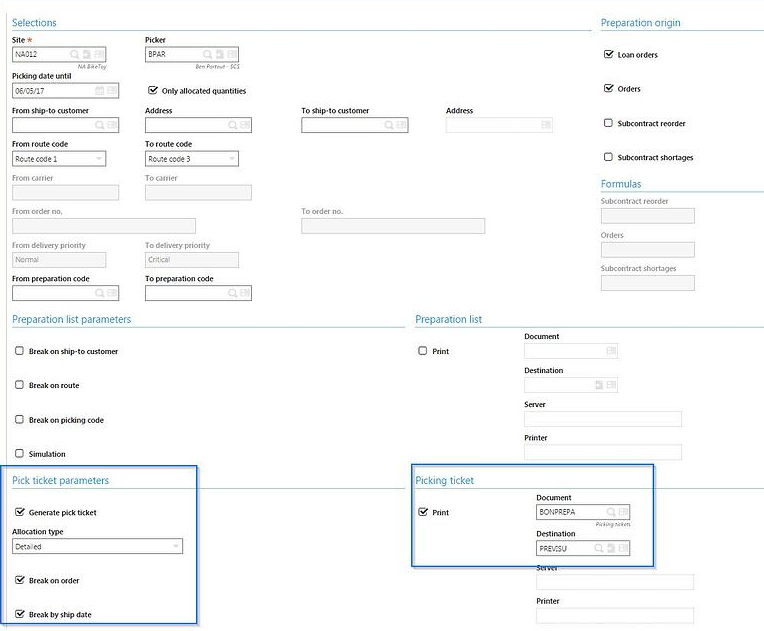This screenshot has width=764, height=631.
Task: Click the search icon in From ship-to customer
Action: tap(100, 125)
